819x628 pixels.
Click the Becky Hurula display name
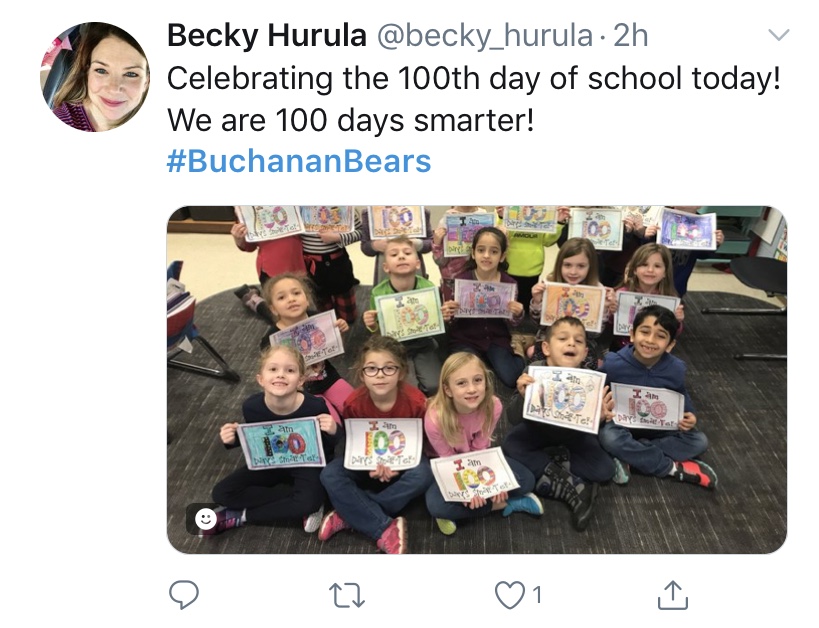click(x=266, y=36)
